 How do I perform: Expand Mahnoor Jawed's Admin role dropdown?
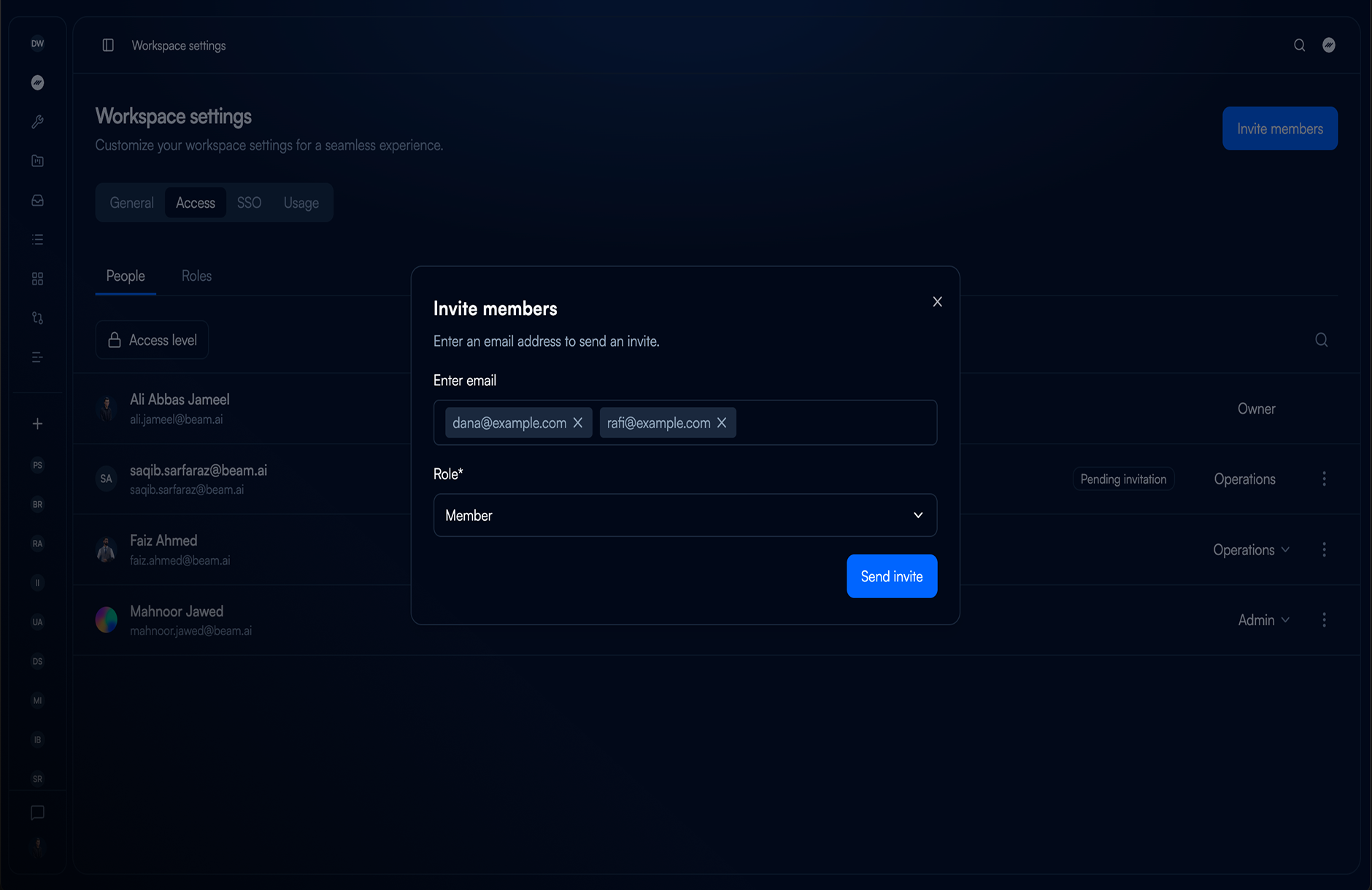[x=1264, y=620]
